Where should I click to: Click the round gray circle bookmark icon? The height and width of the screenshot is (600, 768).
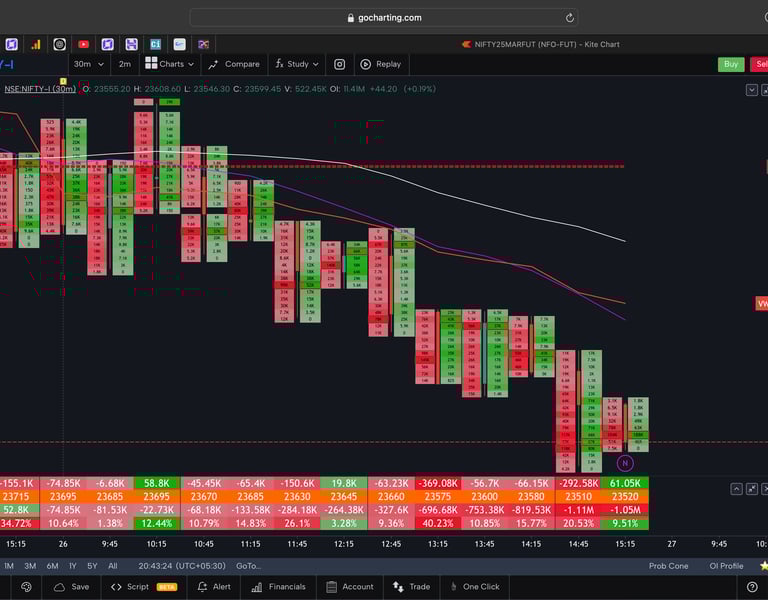point(60,45)
